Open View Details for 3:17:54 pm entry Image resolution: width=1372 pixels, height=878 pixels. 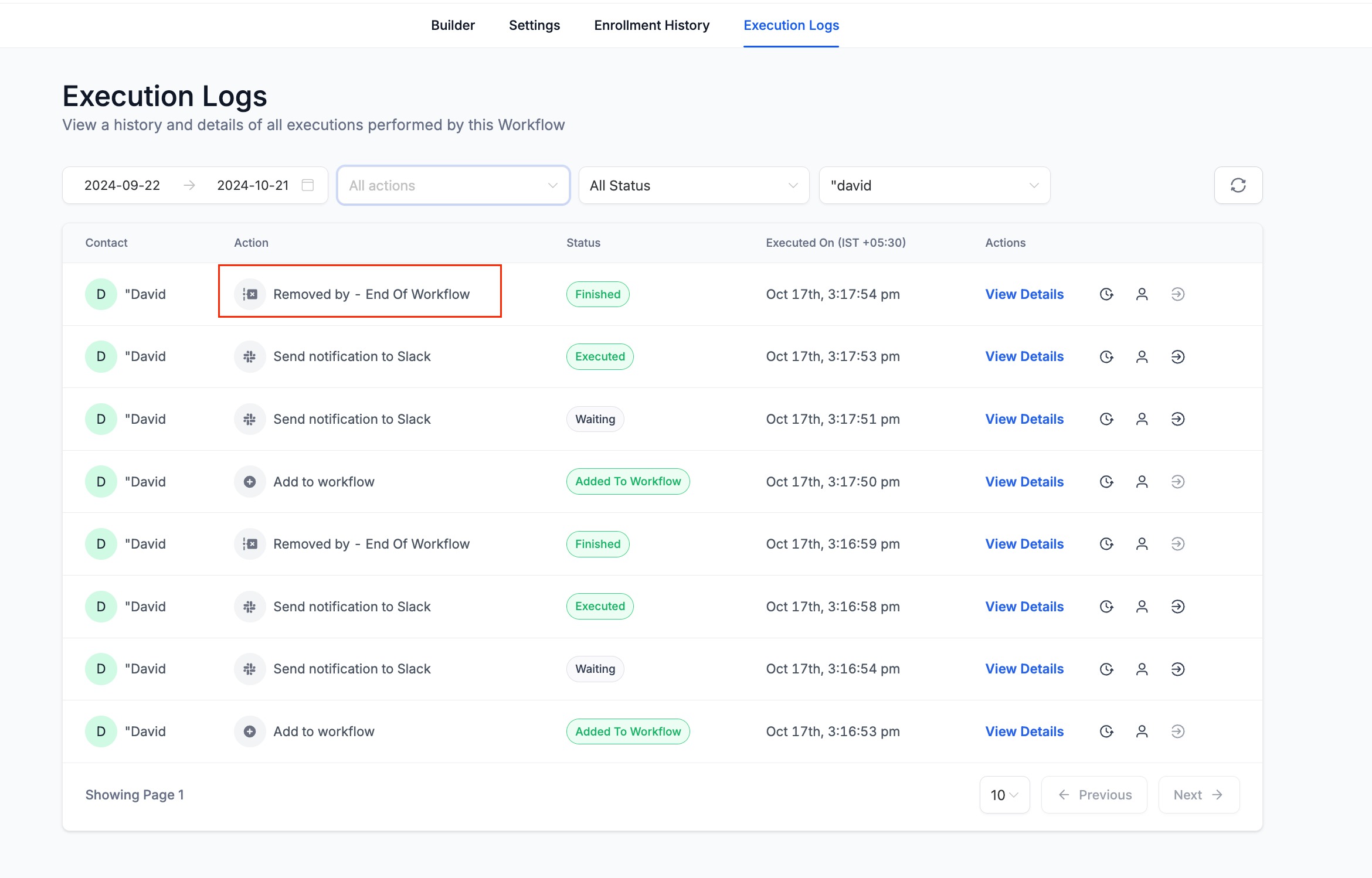[1024, 294]
